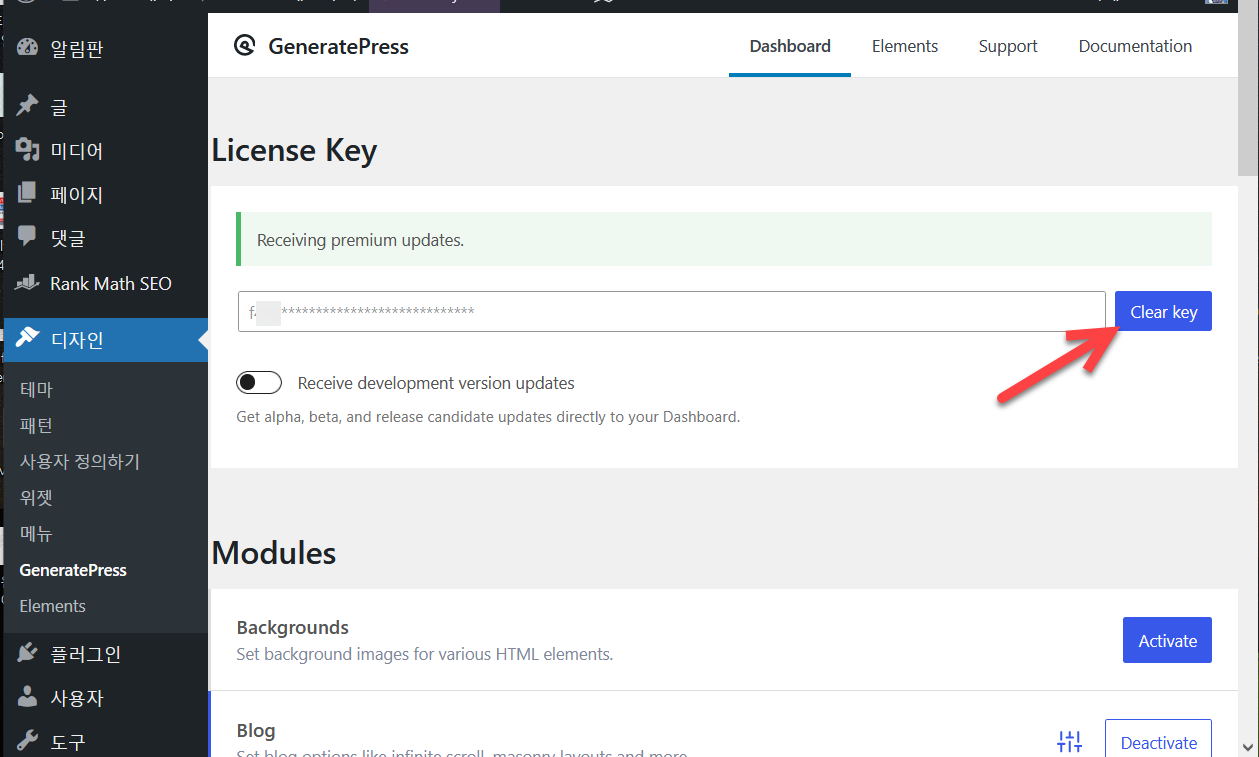Click the Backgrounds module title

292,627
